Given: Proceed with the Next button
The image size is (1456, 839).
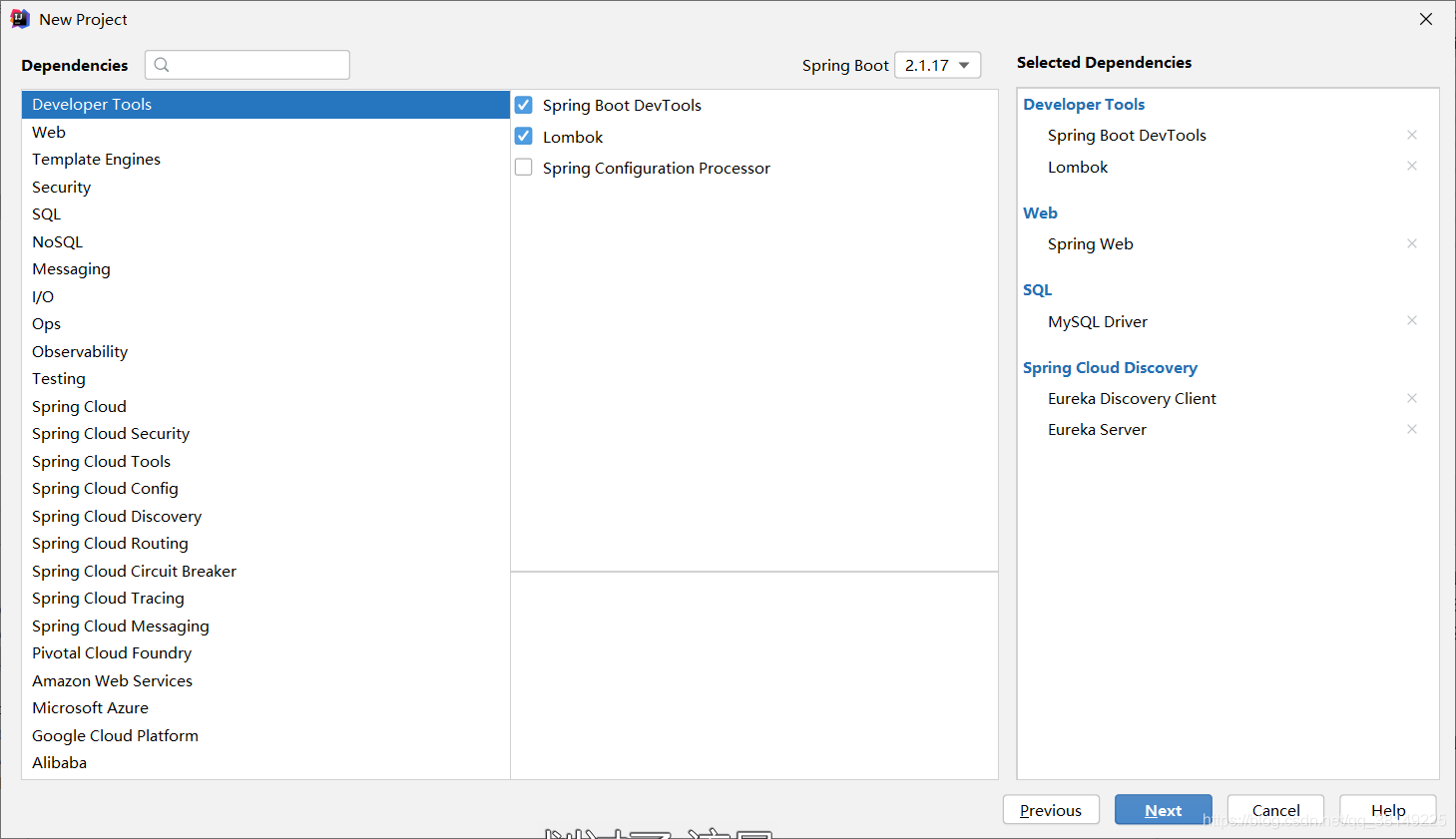Looking at the screenshot, I should (1164, 810).
